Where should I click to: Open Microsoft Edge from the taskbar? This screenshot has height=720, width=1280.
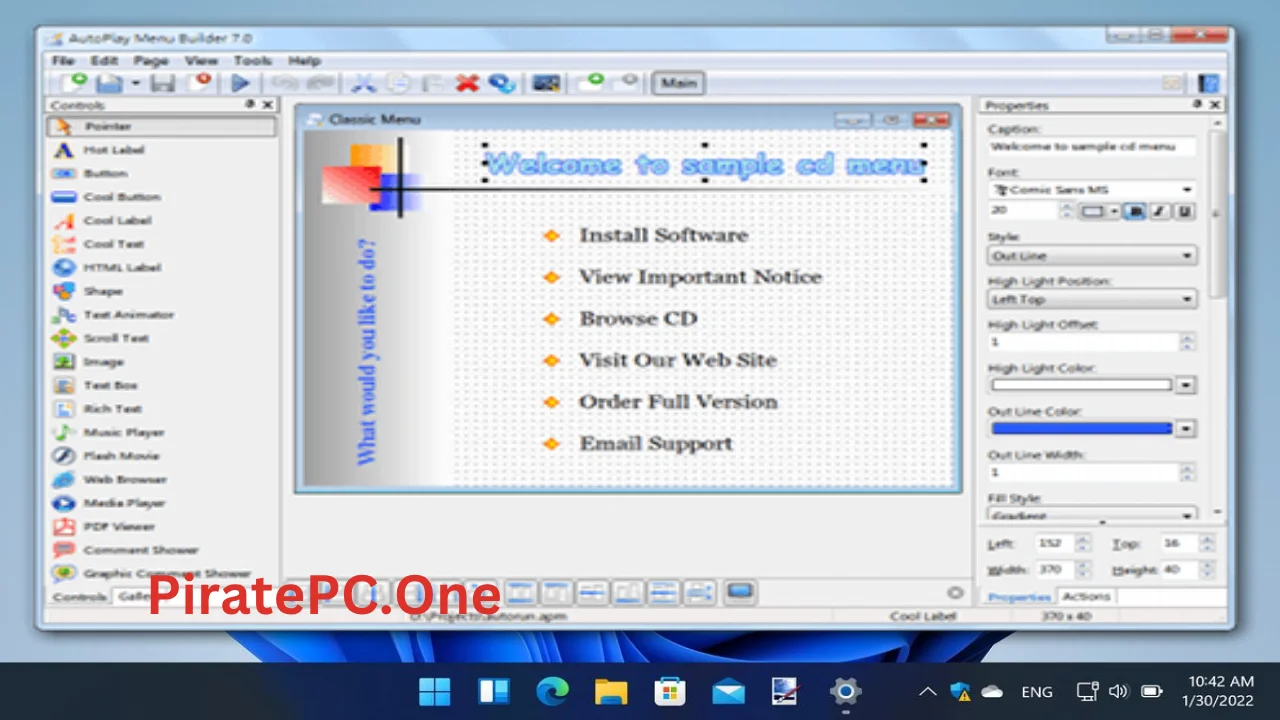coord(552,691)
